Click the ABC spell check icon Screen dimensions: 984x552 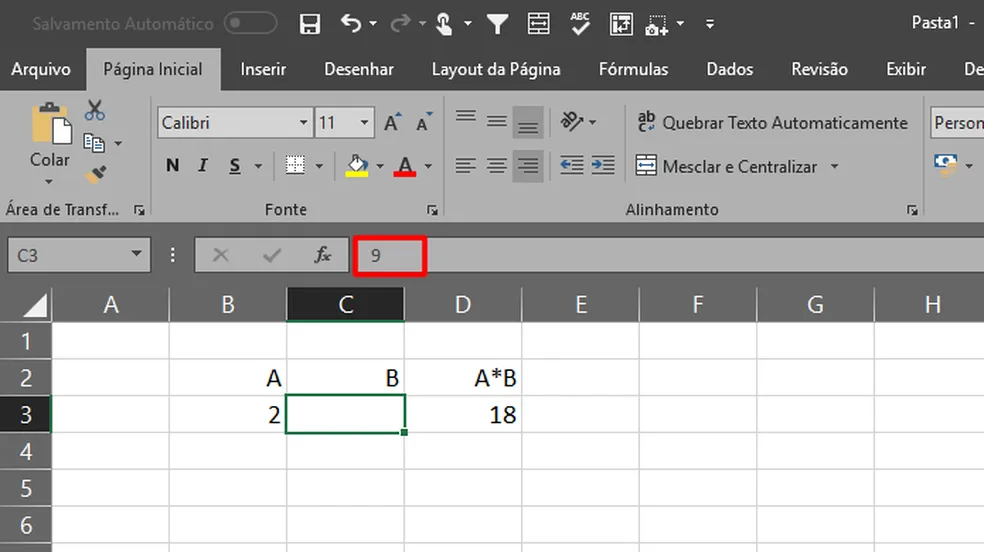pyautogui.click(x=580, y=24)
